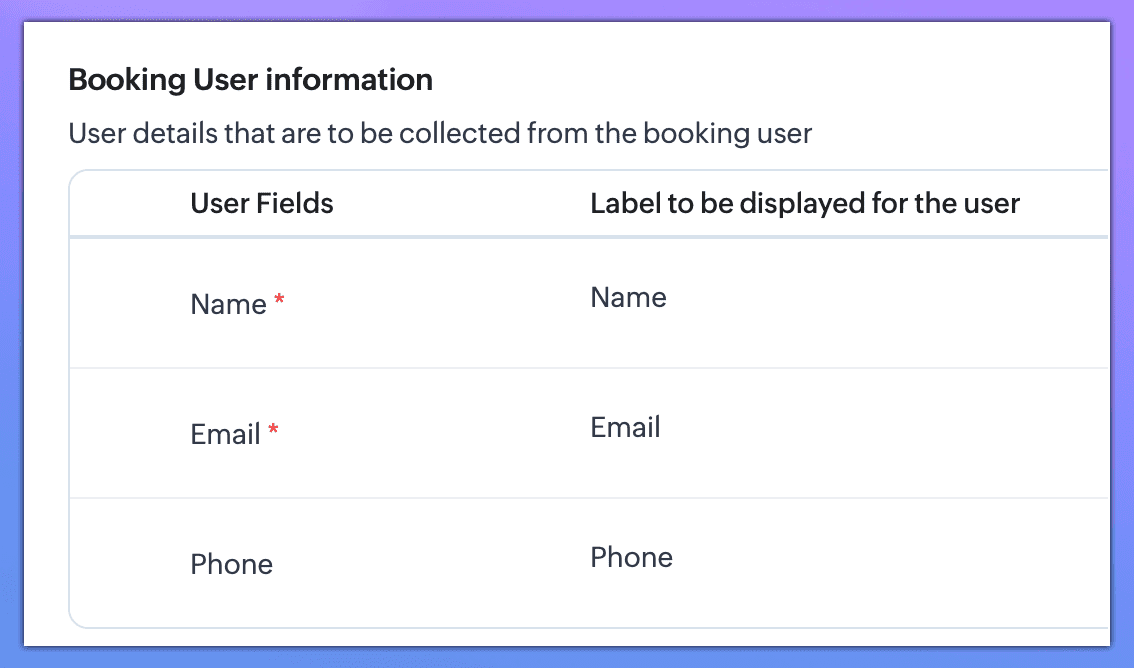Select Email in the User Fields column

[225, 434]
